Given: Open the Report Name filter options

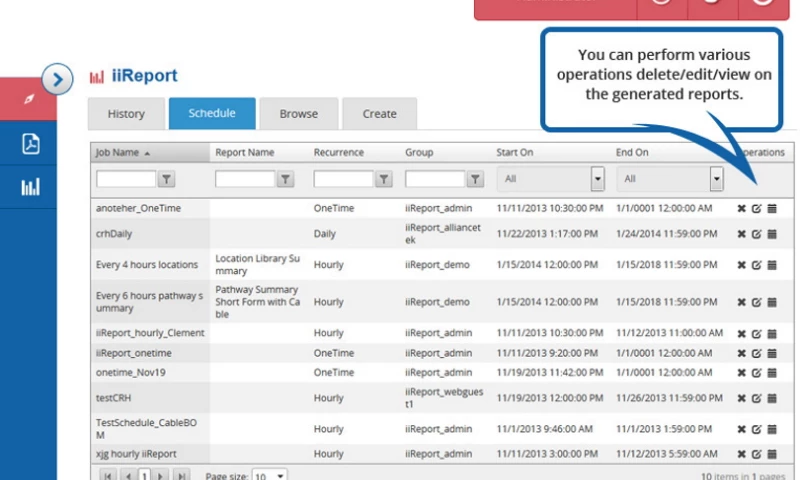Looking at the screenshot, I should coord(285,179).
